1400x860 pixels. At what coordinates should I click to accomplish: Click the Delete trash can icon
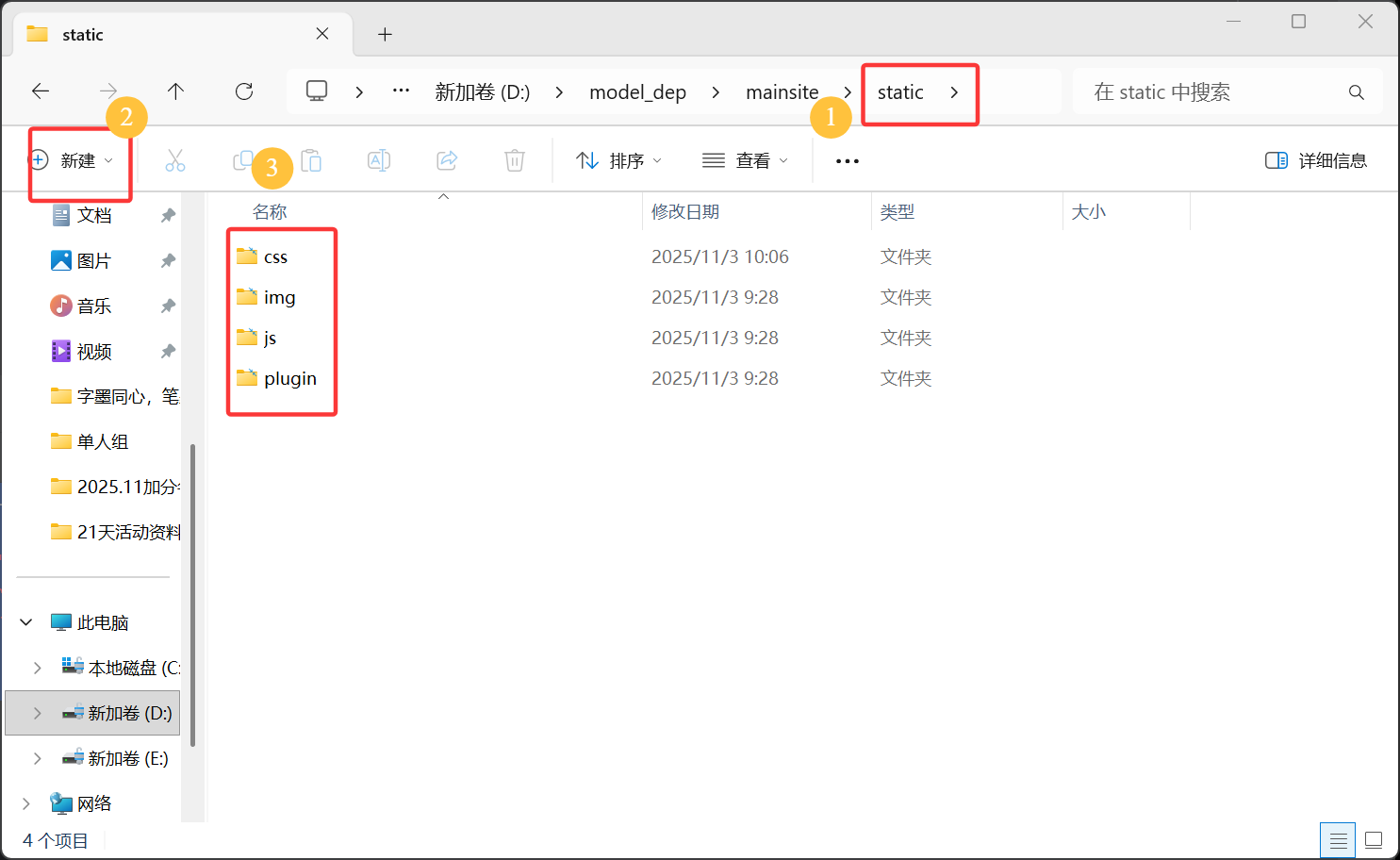tap(515, 160)
